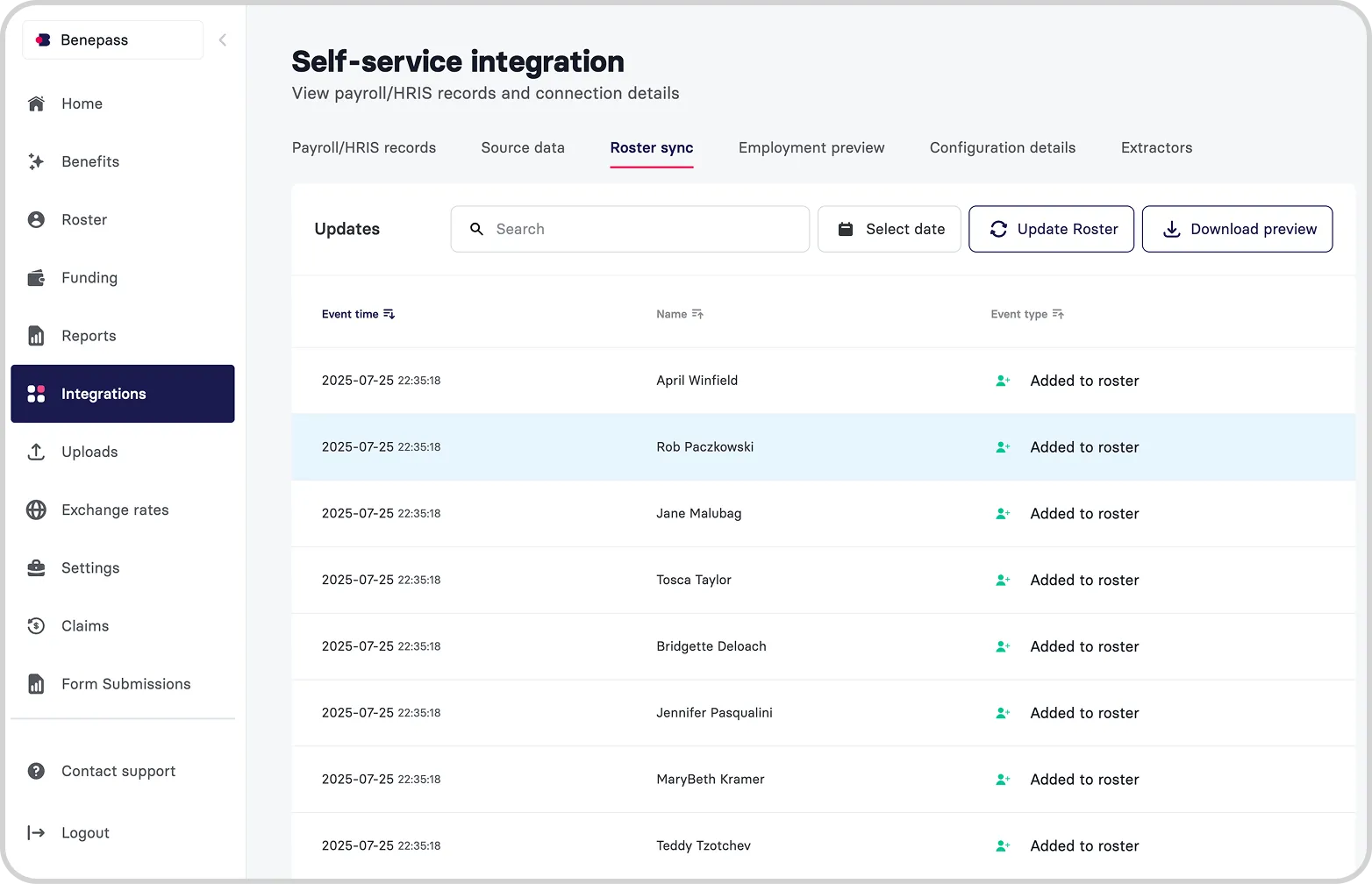The image size is (1372, 884).
Task: Click the Claims dollar icon
Action: pyautogui.click(x=36, y=625)
